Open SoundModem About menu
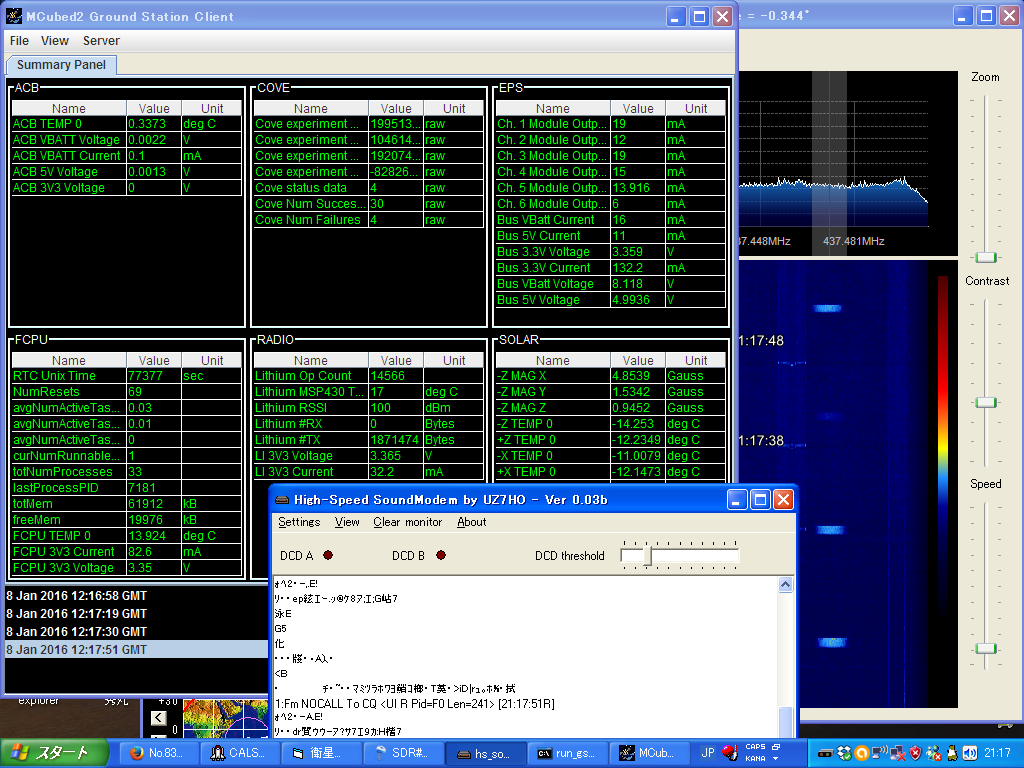 472,522
